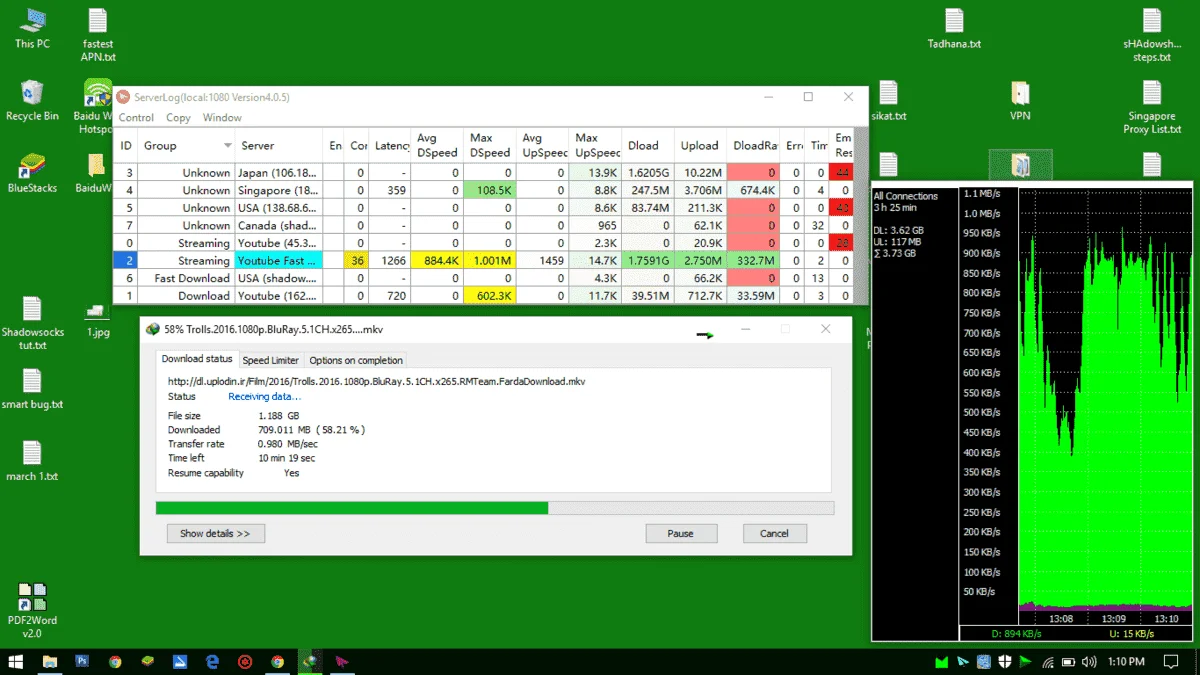Click the Latency column header
The width and height of the screenshot is (1200, 675).
(390, 145)
